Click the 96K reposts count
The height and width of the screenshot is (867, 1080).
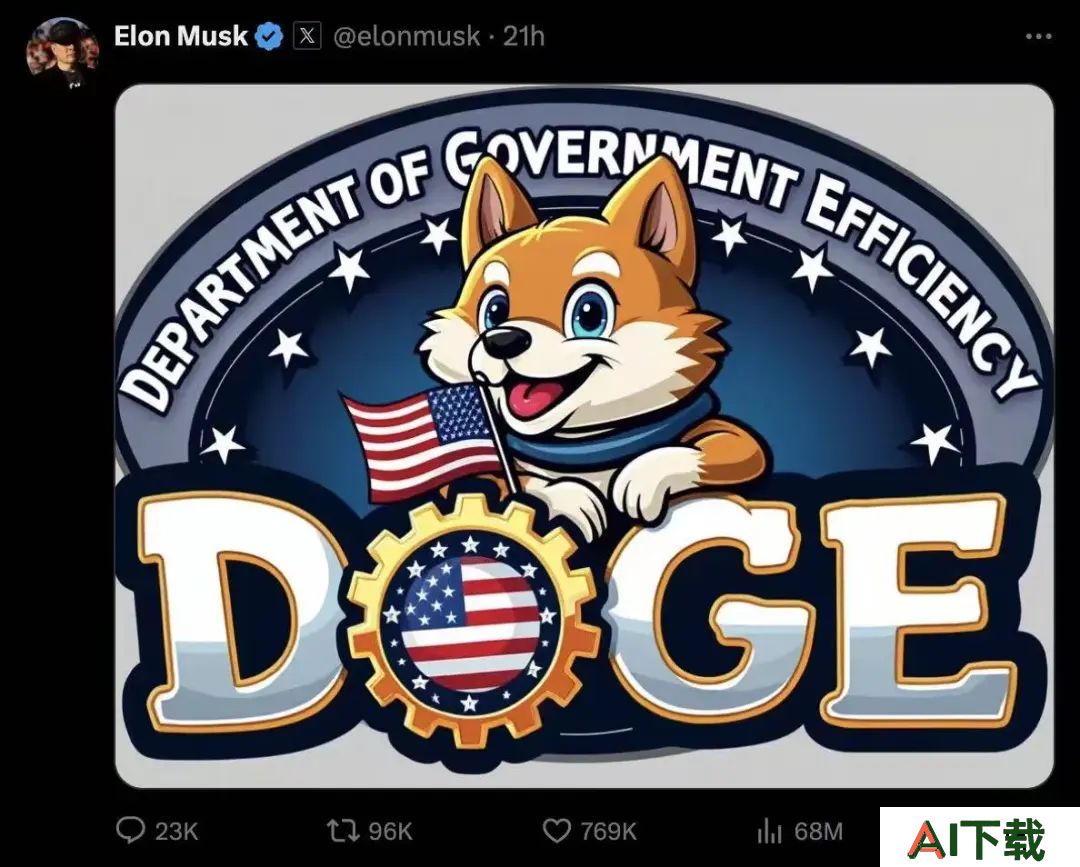[390, 831]
